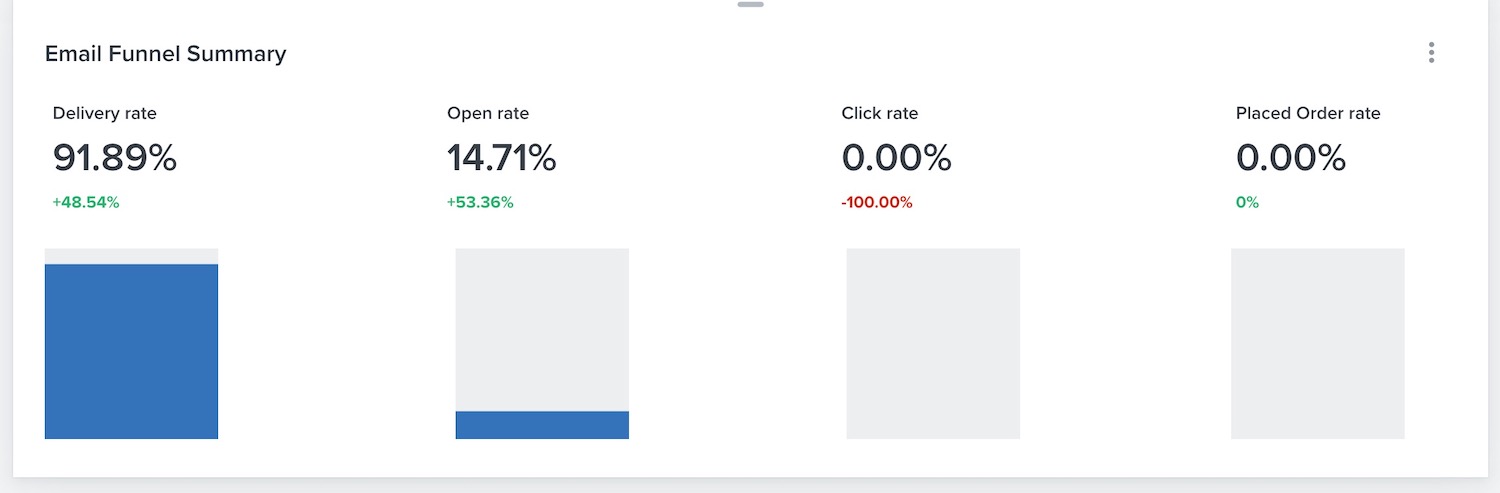The width and height of the screenshot is (1500, 493).
Task: Click the empty gray Click rate bar
Action: [x=933, y=343]
